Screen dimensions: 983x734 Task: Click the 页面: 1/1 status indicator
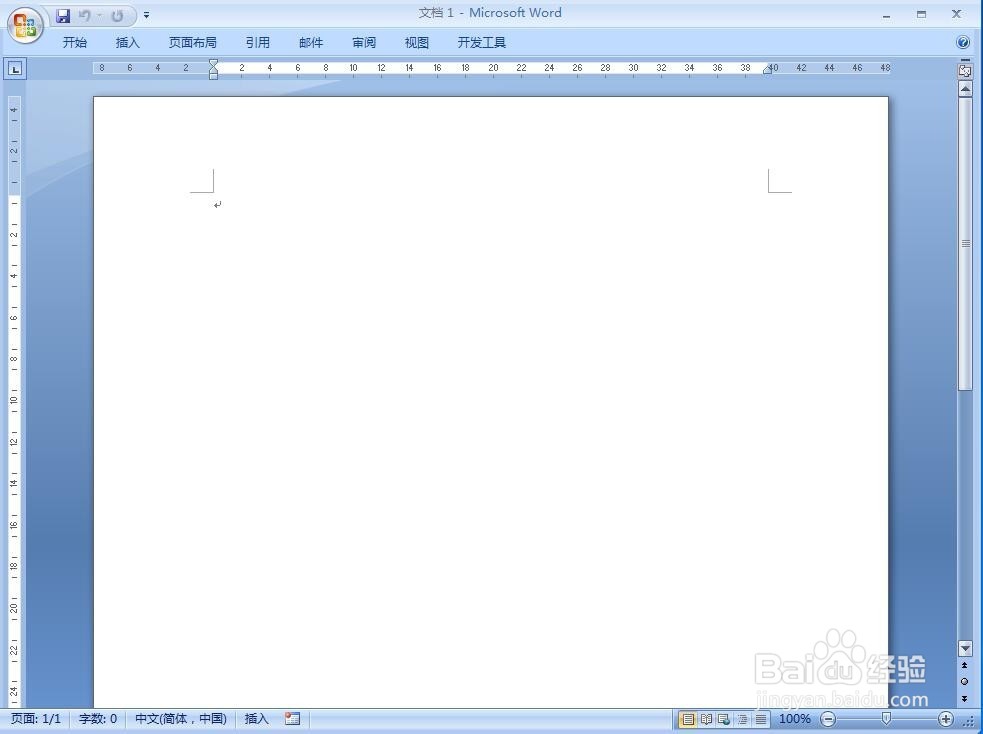(36, 719)
